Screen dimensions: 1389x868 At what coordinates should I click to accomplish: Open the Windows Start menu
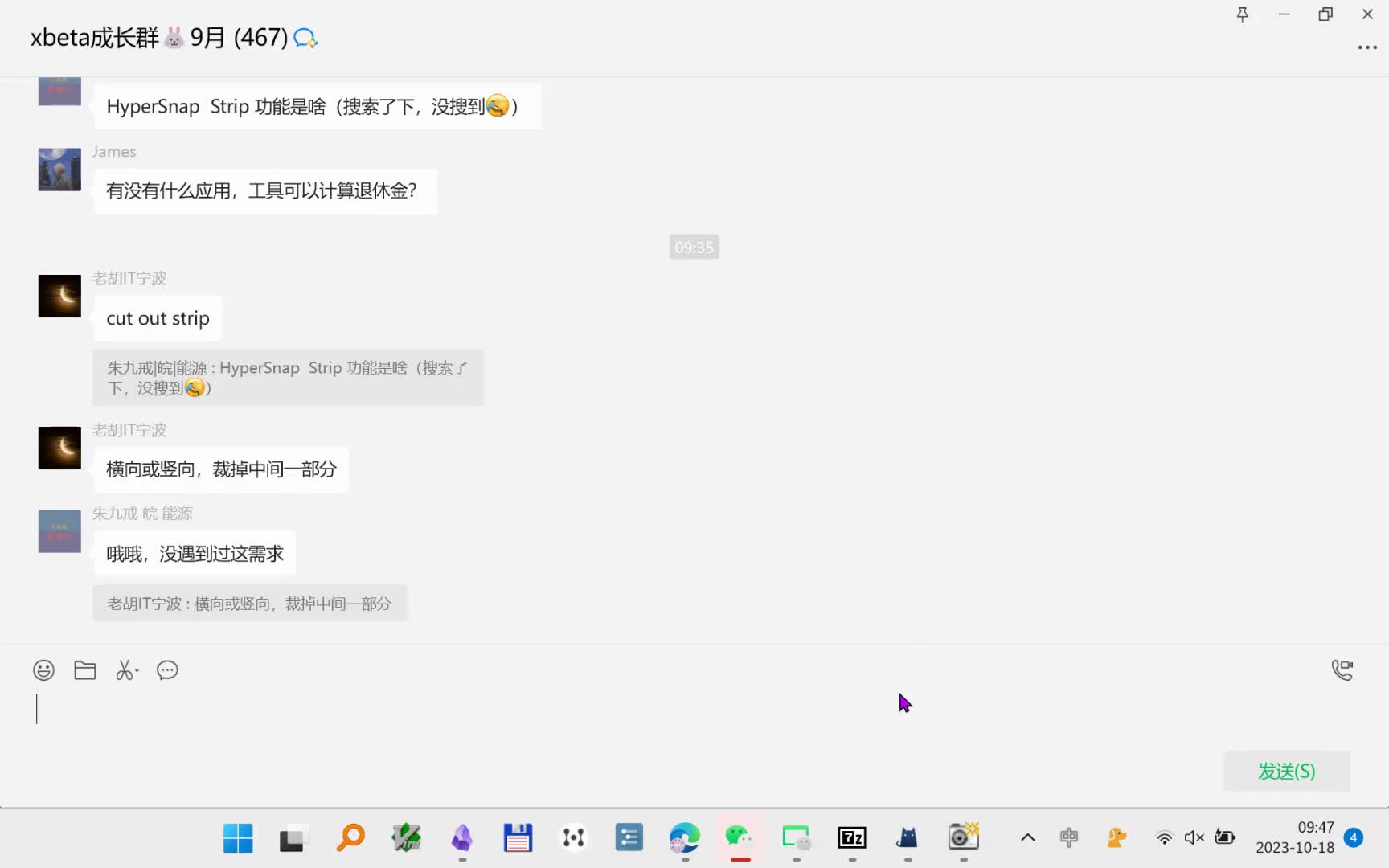238,838
